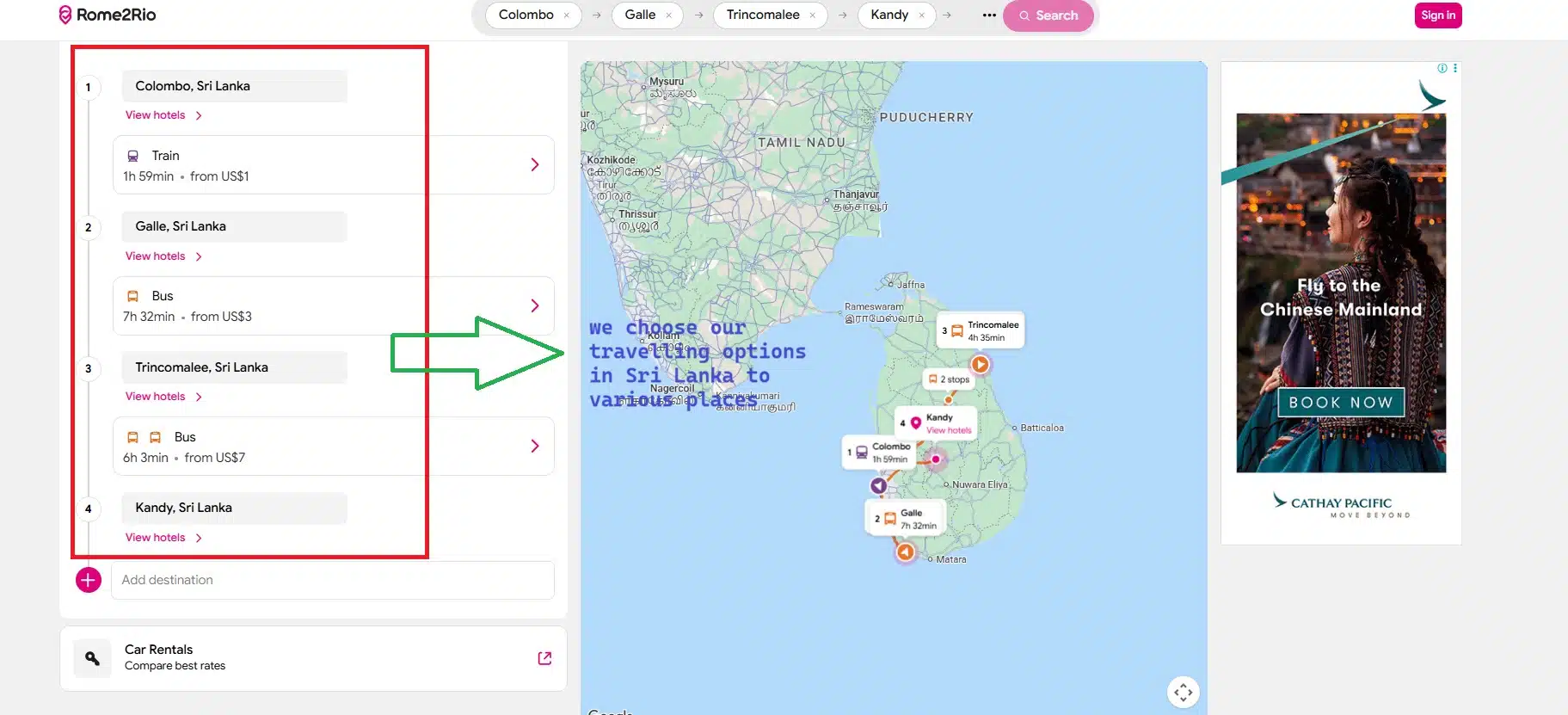
Task: Click the Sign in button
Action: (x=1437, y=15)
